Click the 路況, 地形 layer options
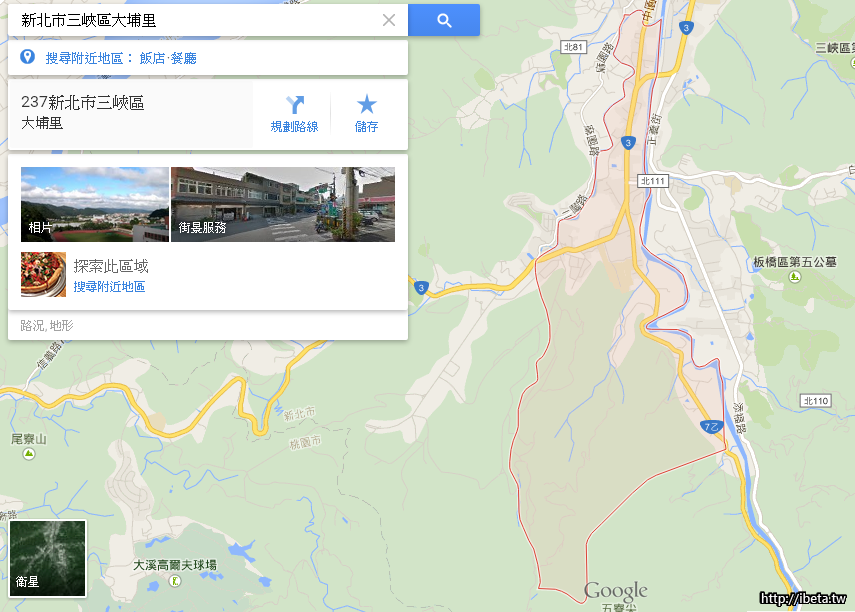Image resolution: width=855 pixels, height=612 pixels. point(47,326)
